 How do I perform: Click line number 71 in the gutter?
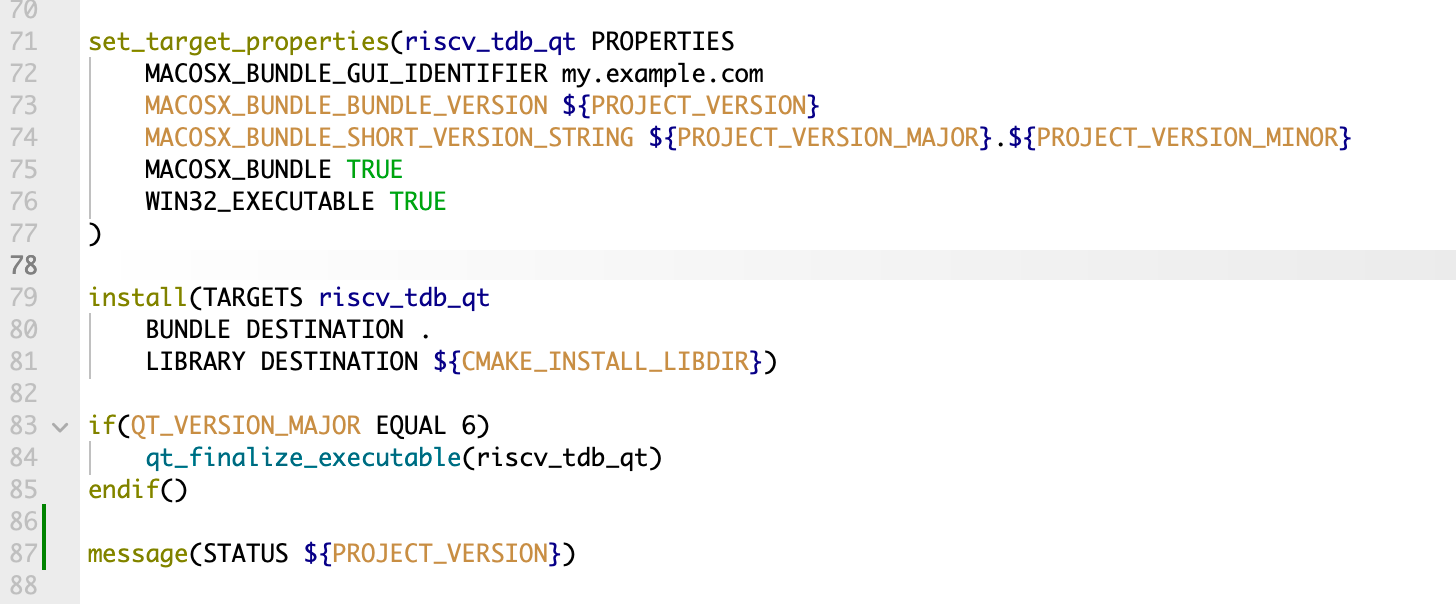[x=23, y=42]
